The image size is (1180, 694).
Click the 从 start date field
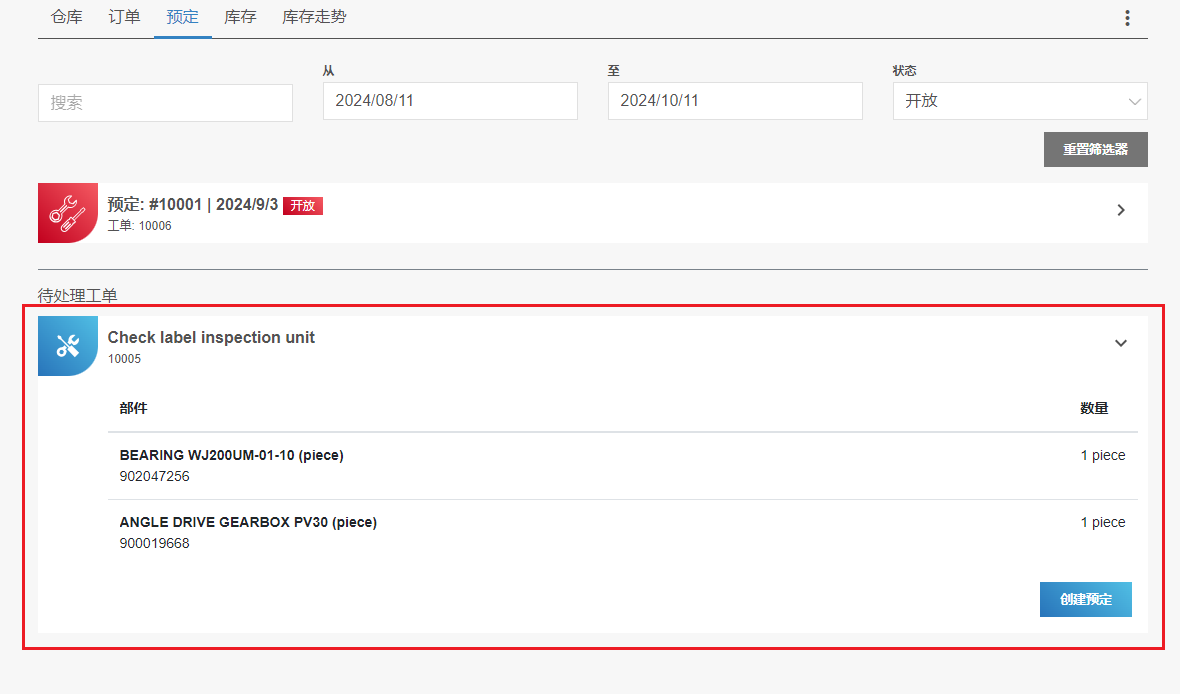450,101
